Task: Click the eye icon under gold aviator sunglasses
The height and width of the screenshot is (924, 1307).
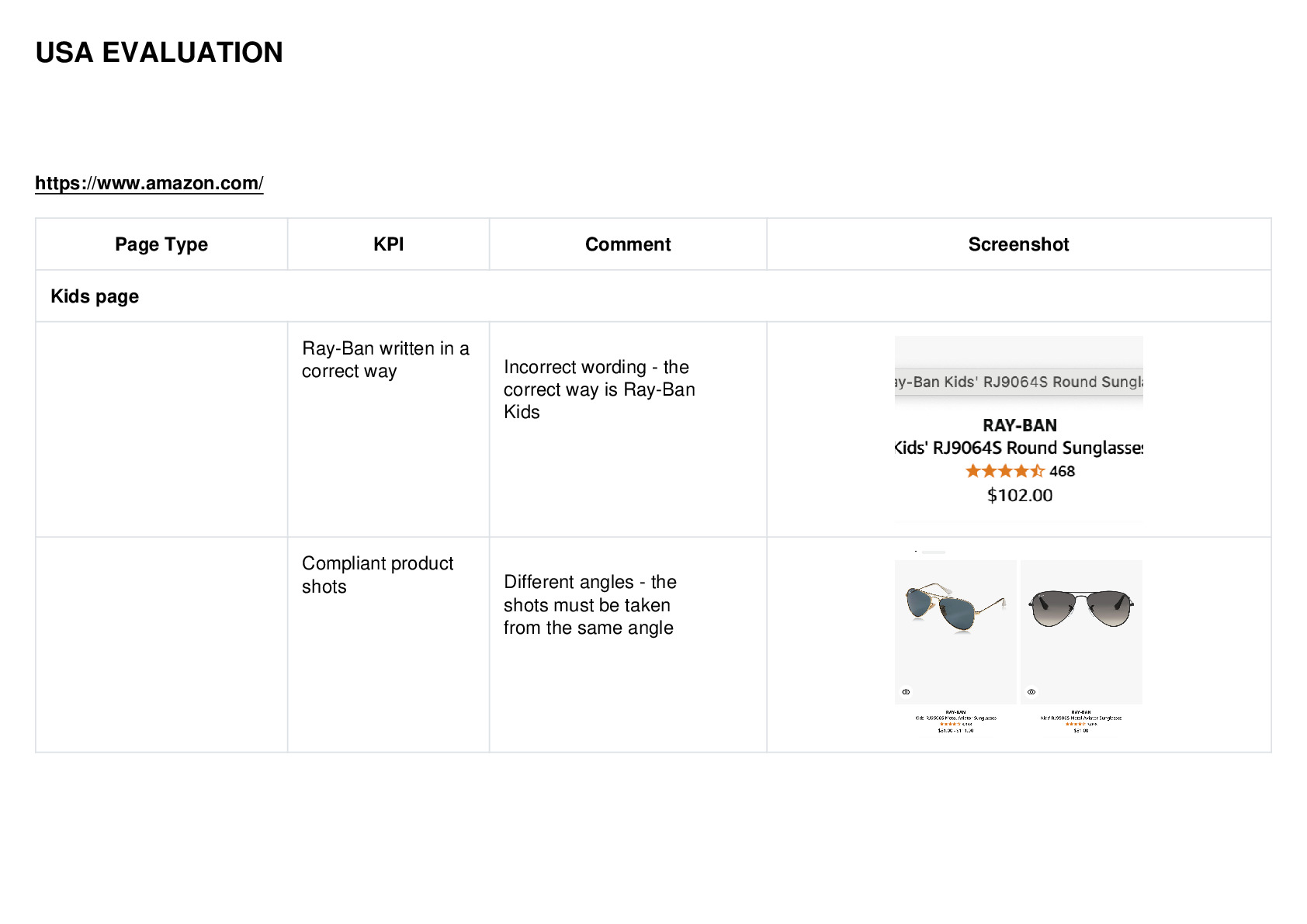Action: tap(906, 691)
